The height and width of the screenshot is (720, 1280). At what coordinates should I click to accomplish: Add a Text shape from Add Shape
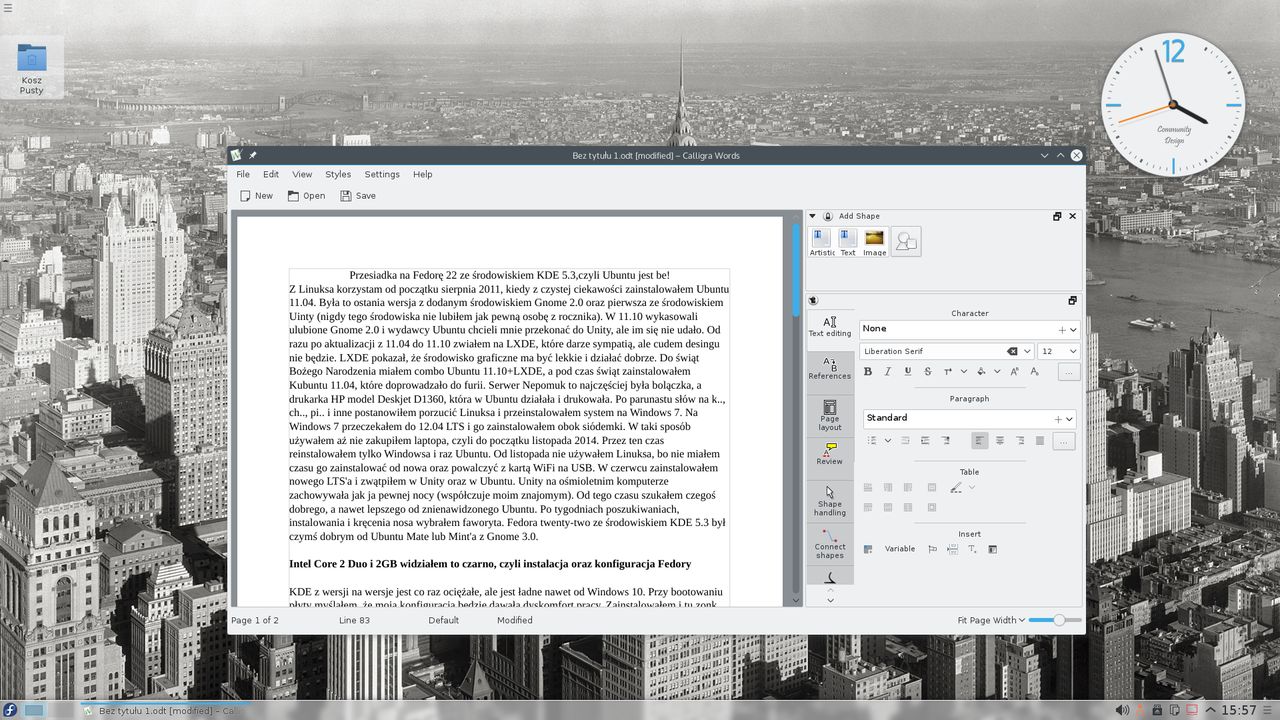click(847, 242)
